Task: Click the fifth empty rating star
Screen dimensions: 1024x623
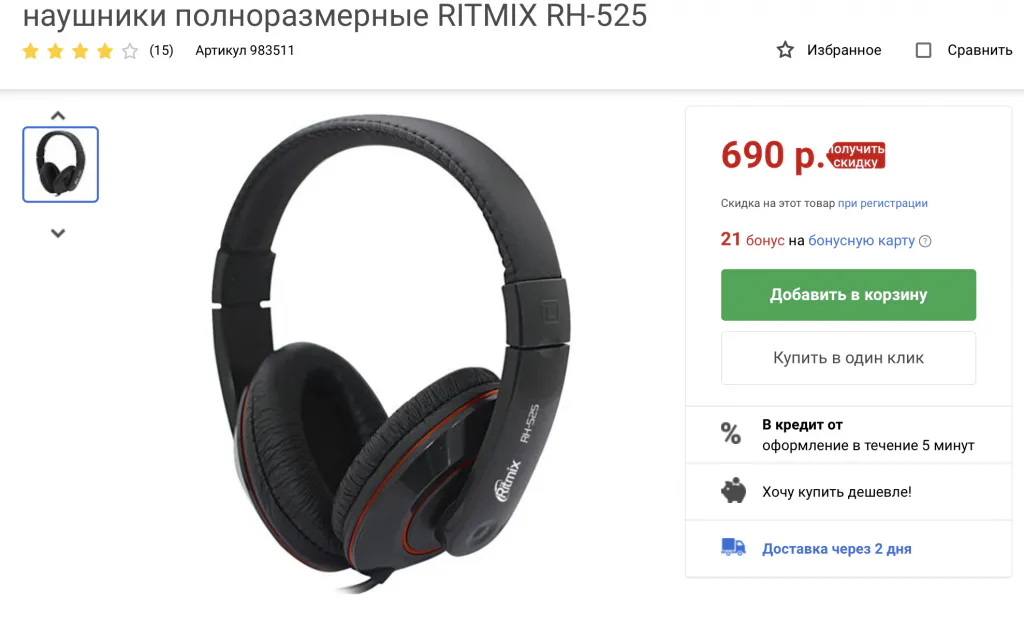Action: (x=130, y=51)
